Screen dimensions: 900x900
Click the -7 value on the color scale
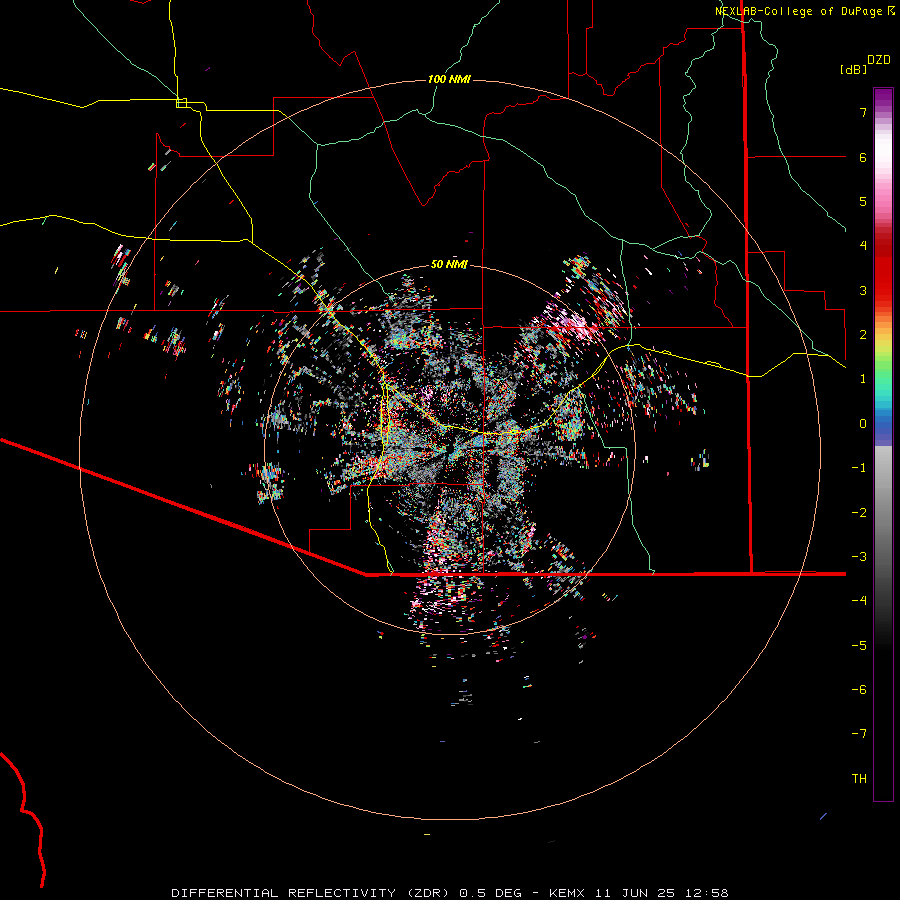[x=859, y=734]
